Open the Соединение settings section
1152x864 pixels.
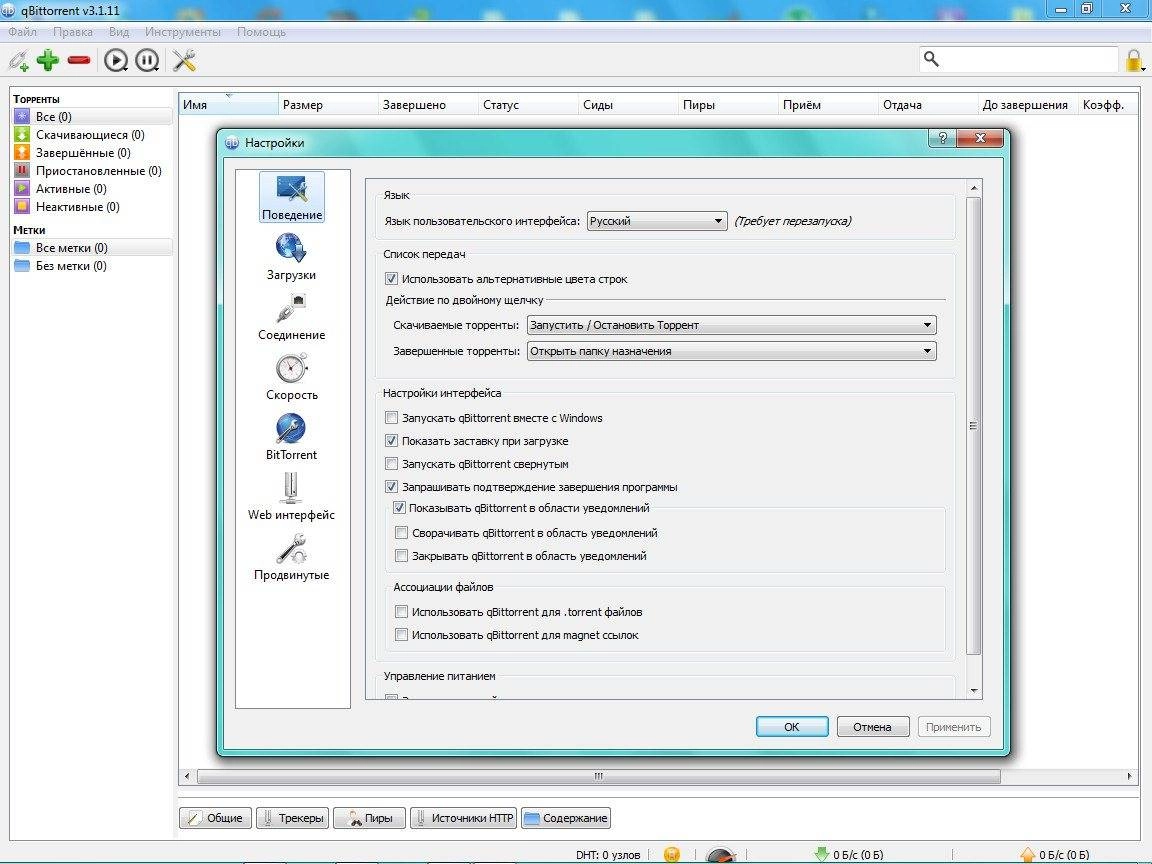292,317
